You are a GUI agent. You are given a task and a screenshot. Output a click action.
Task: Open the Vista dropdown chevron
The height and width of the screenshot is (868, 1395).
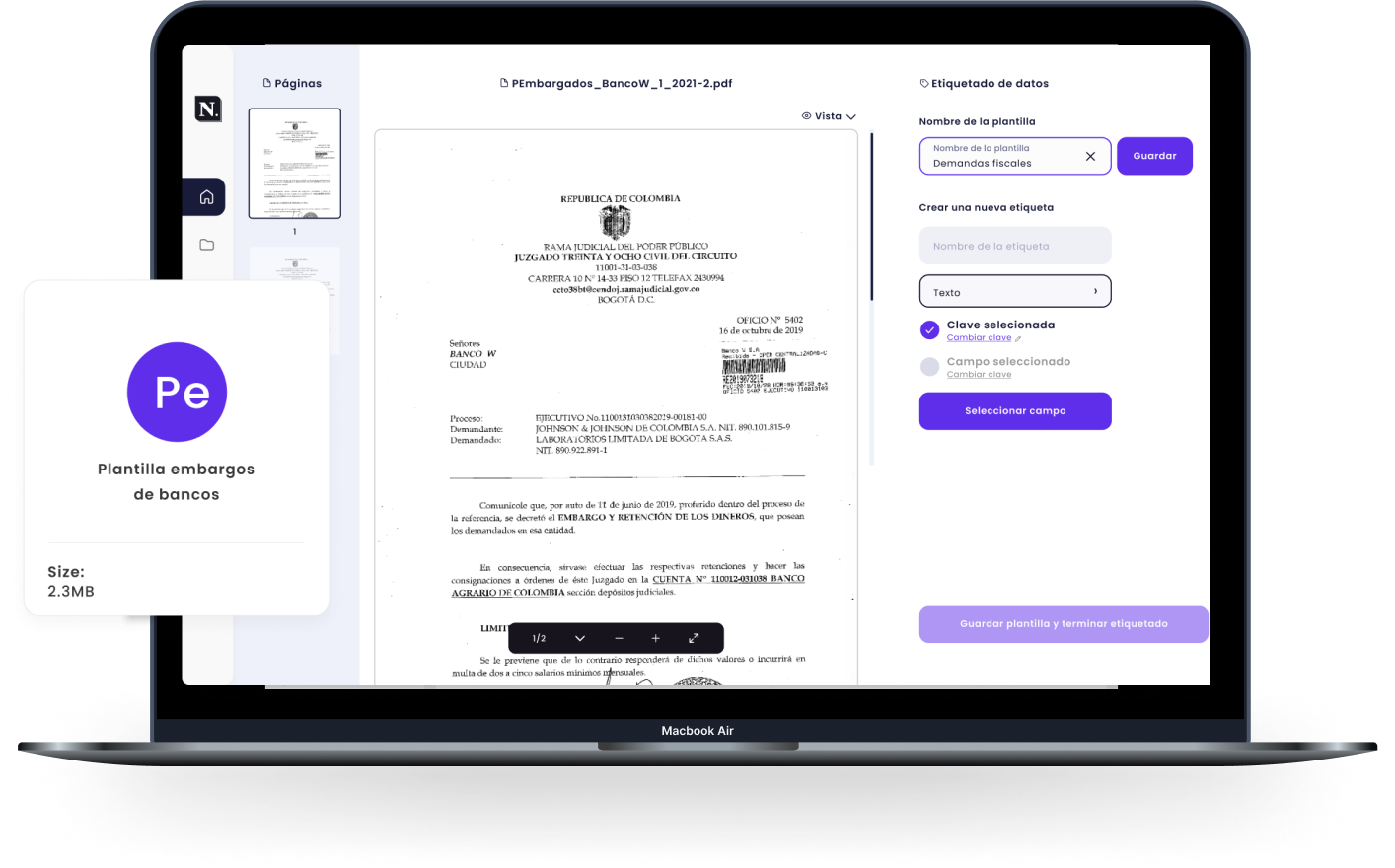tap(850, 116)
